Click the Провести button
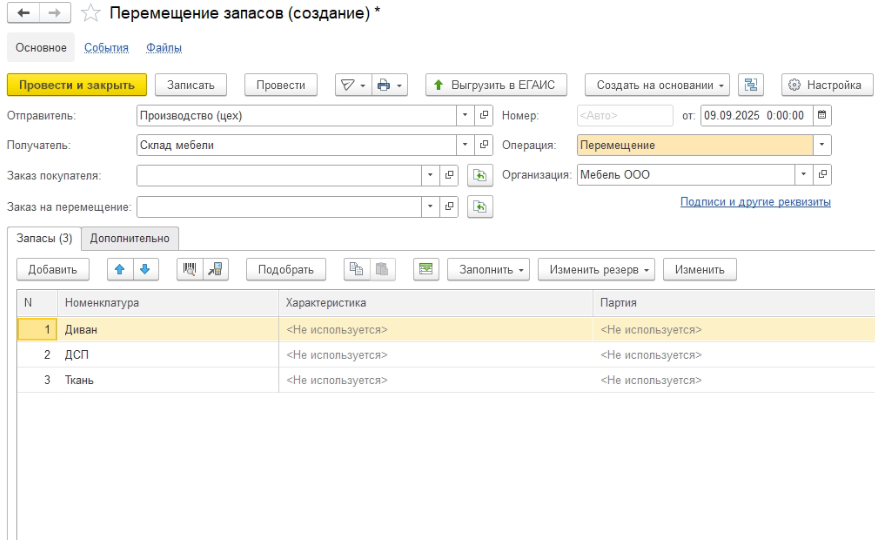The height and width of the screenshot is (540, 875). [281, 85]
